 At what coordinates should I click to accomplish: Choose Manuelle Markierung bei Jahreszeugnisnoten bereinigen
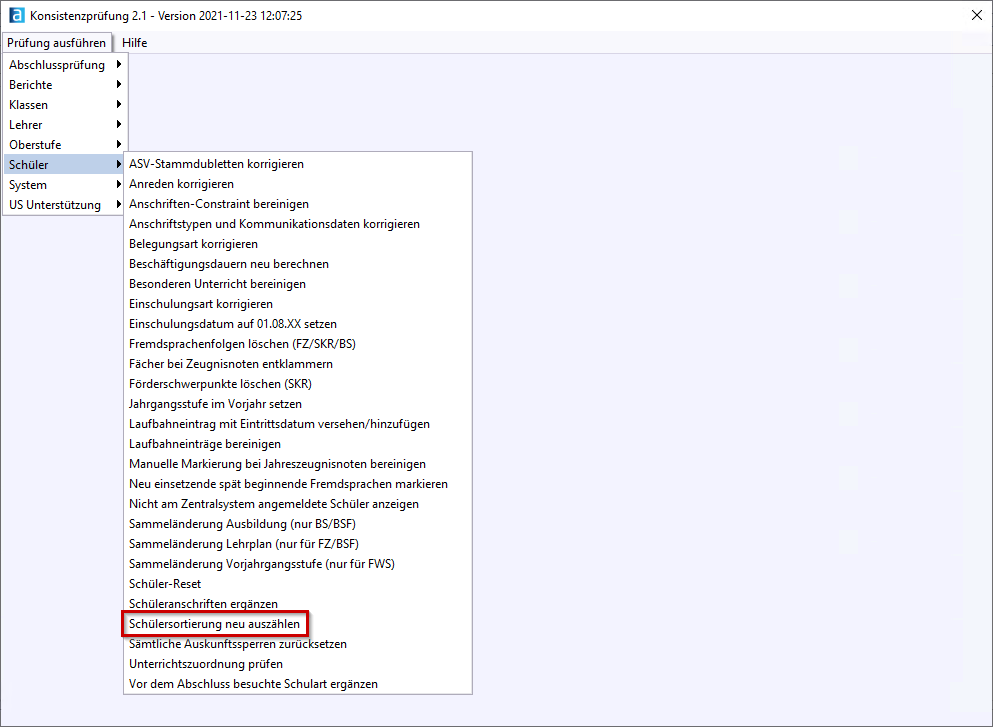pos(298,464)
